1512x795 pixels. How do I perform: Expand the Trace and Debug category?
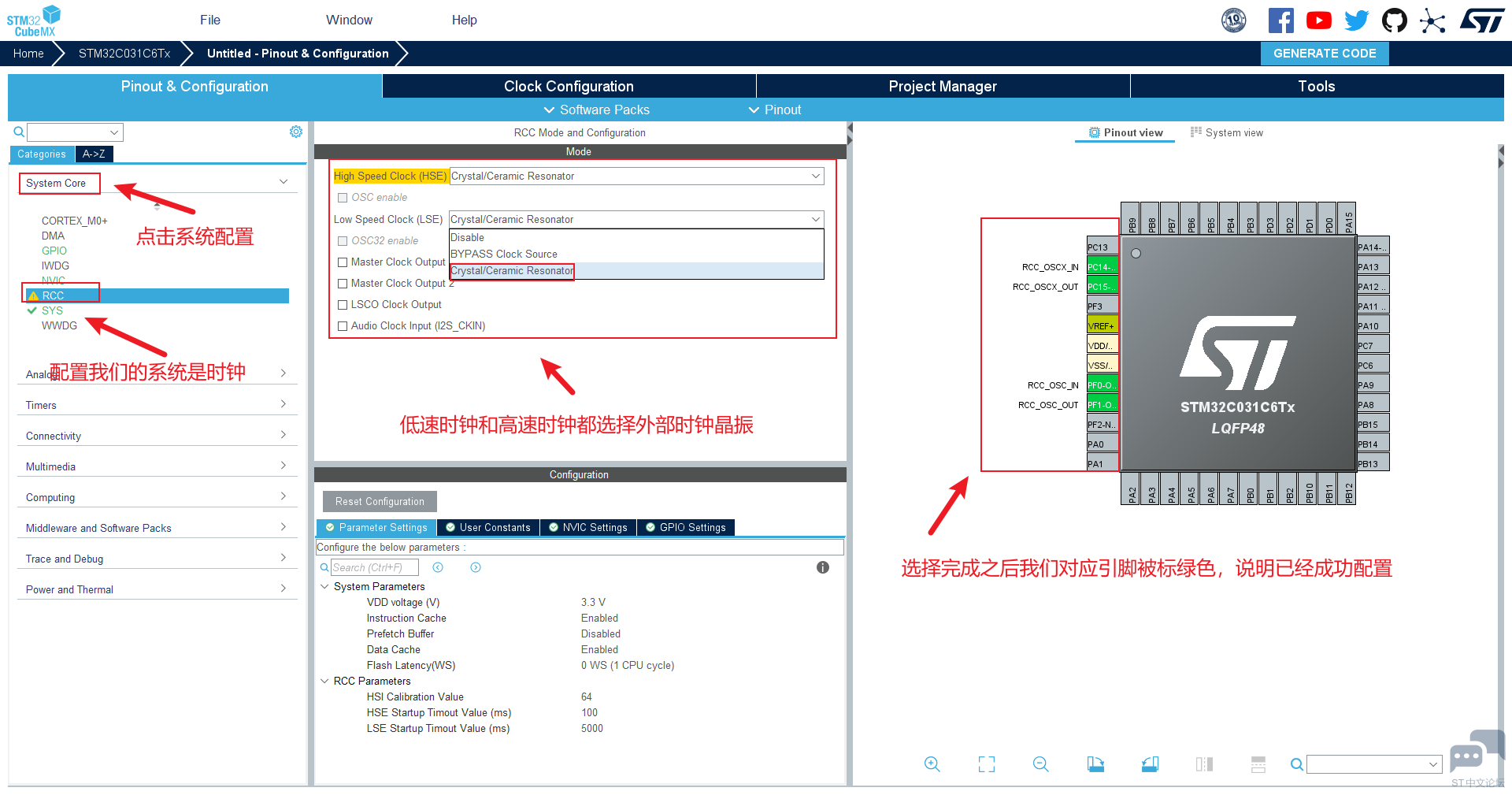(283, 558)
